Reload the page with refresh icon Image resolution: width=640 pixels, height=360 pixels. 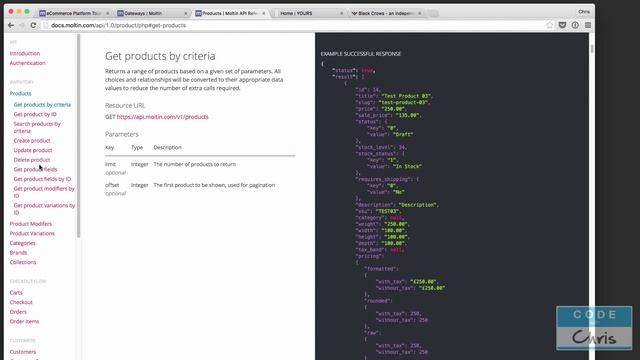(33, 25)
